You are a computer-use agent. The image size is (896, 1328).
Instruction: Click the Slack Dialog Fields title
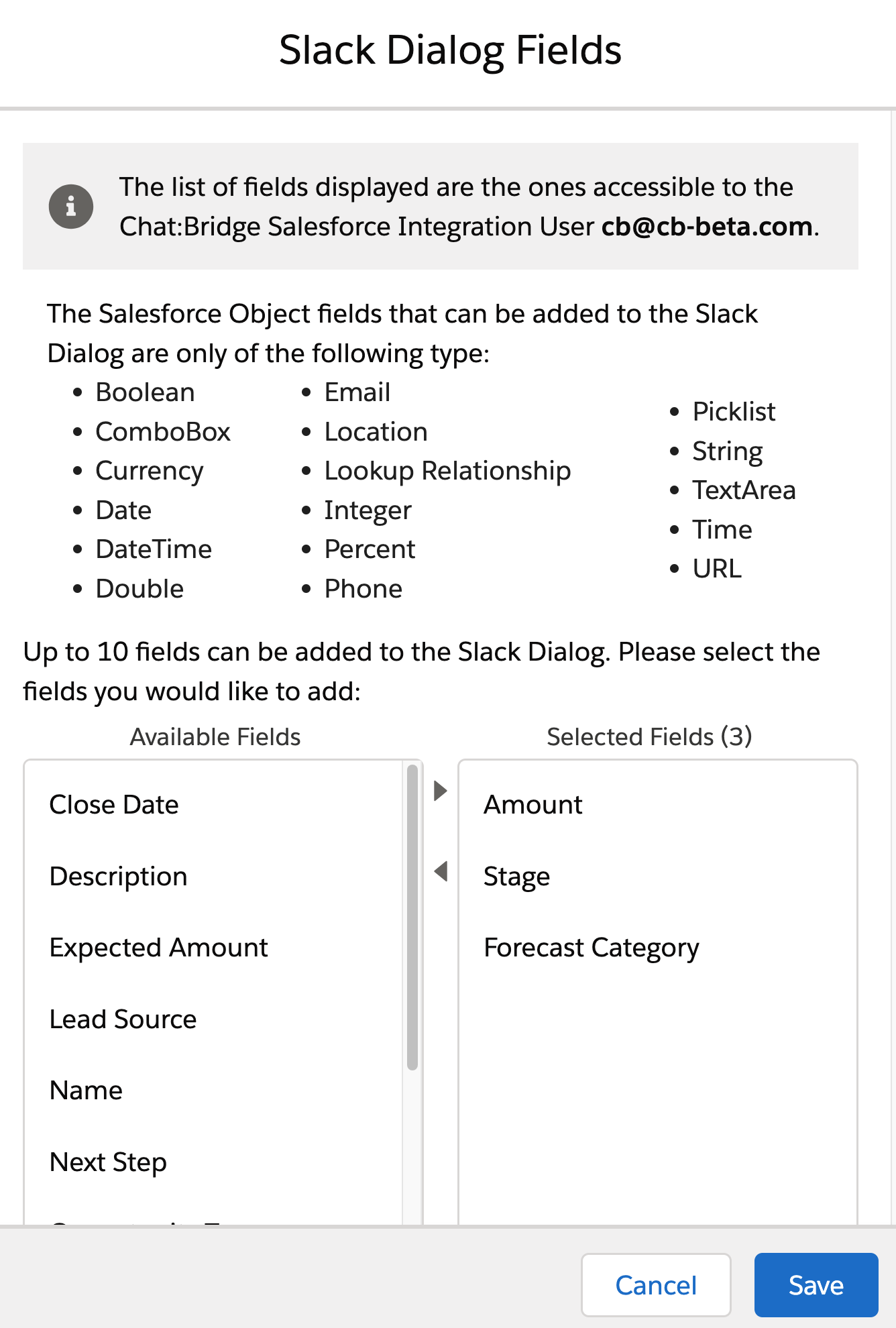(x=450, y=50)
